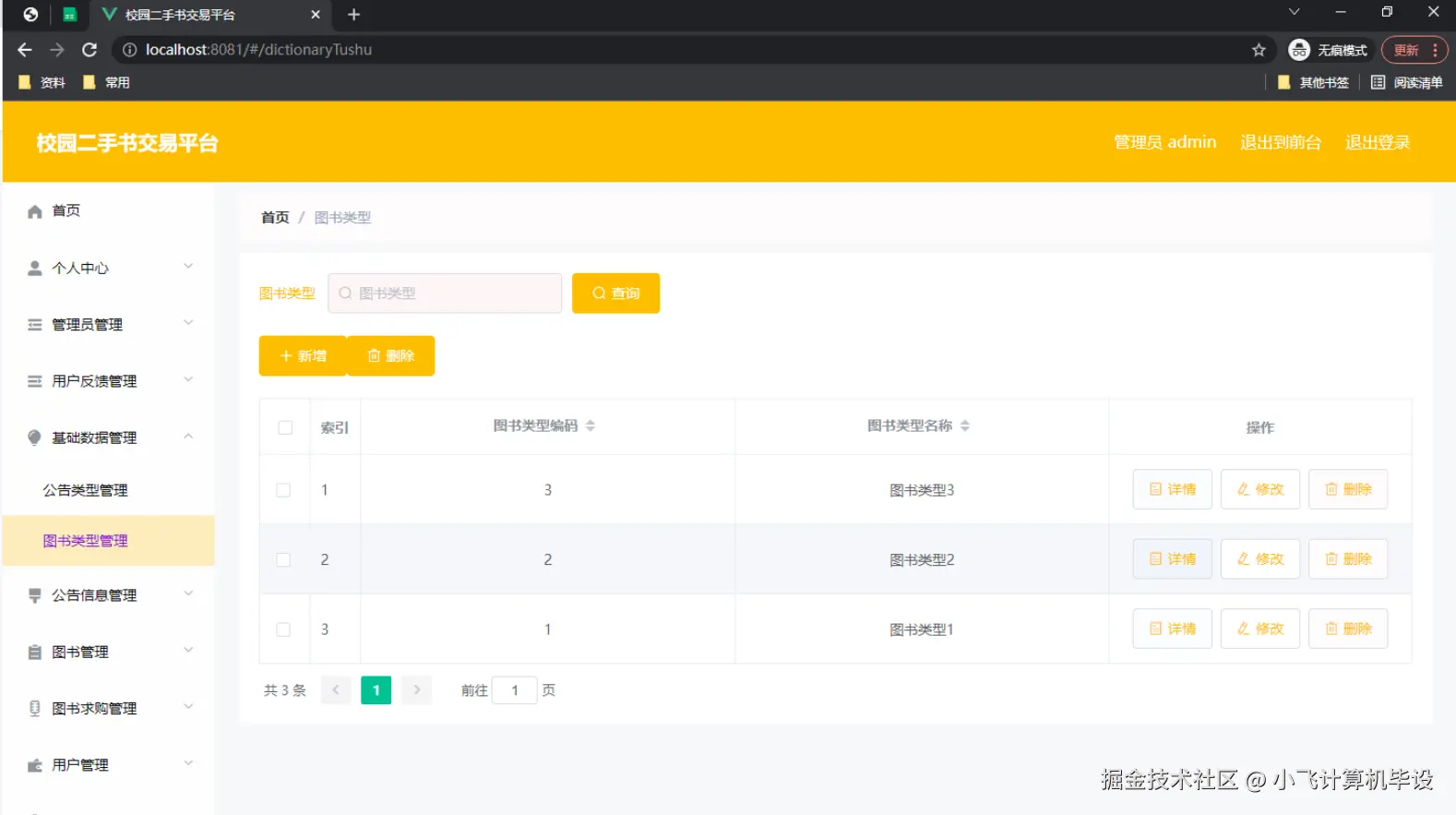Open the 阅读清单 reading list
Image resolution: width=1456 pixels, height=815 pixels.
1407,82
